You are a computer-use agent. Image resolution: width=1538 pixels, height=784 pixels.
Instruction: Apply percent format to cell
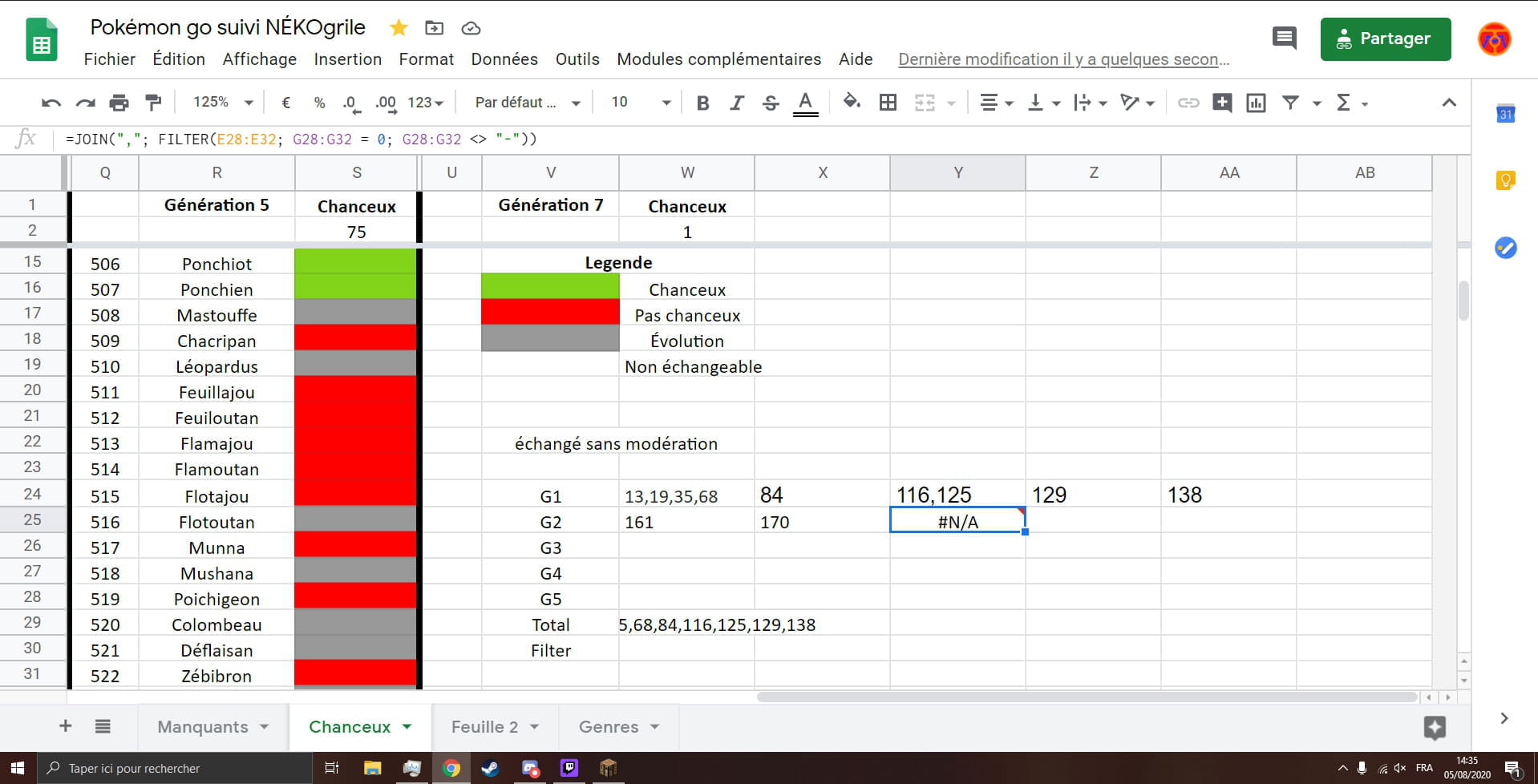(x=319, y=103)
